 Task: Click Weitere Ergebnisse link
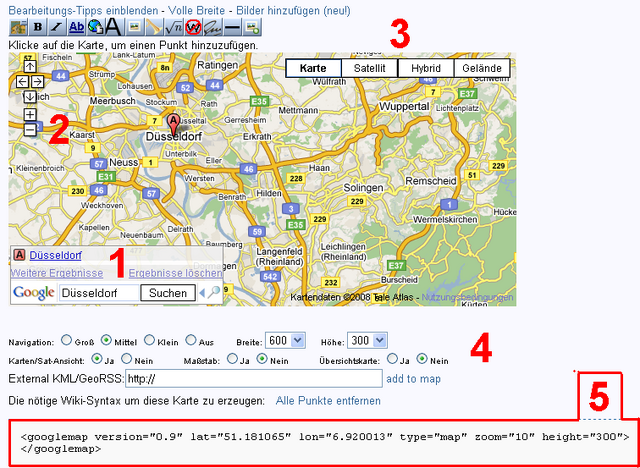[x=57, y=273]
